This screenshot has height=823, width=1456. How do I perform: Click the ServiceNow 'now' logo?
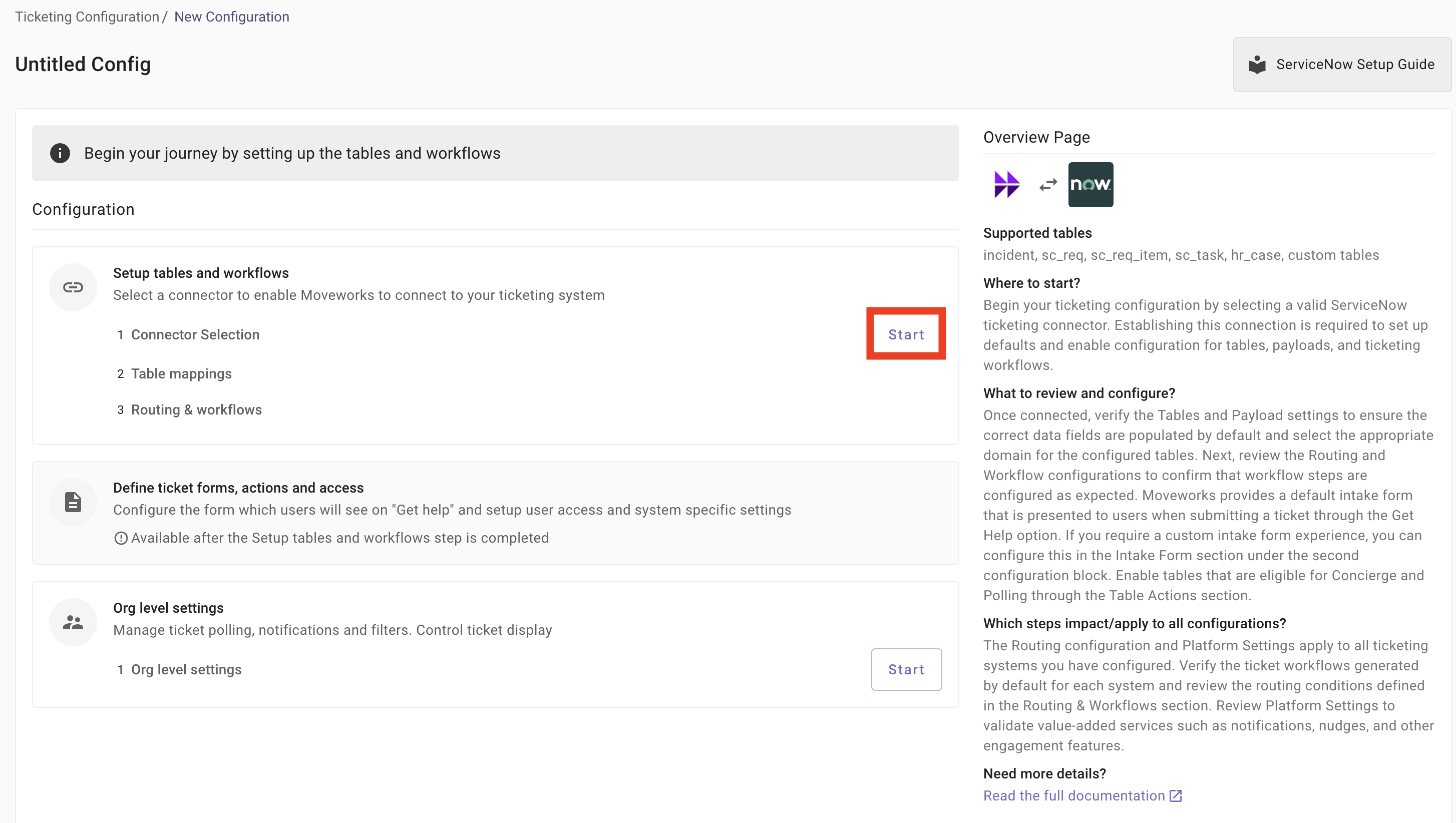[1090, 184]
